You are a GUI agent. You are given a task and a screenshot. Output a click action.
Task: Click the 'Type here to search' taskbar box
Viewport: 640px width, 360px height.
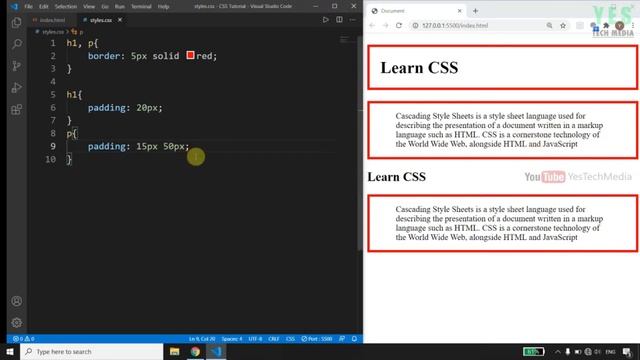pyautogui.click(x=91, y=351)
